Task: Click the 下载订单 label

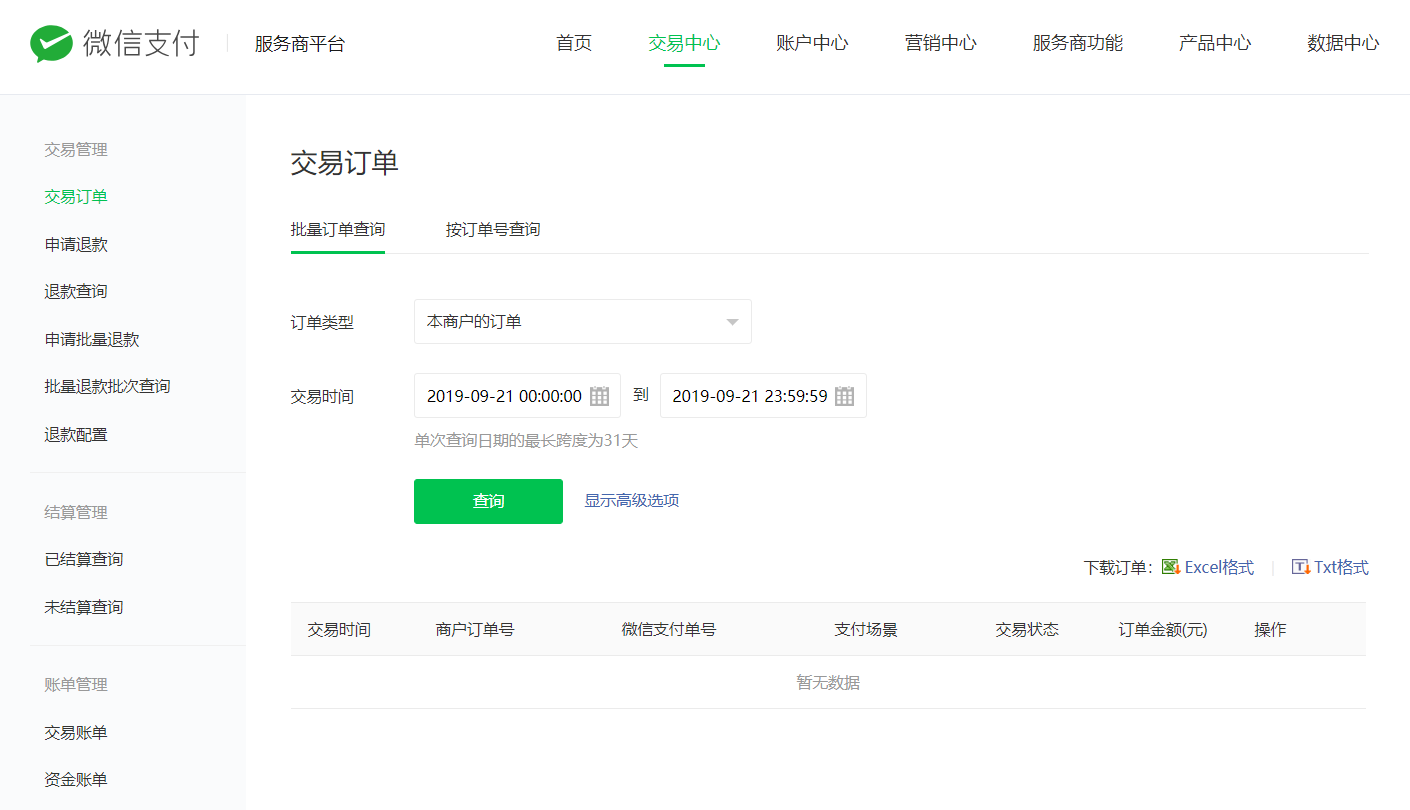Action: pyautogui.click(x=1118, y=567)
